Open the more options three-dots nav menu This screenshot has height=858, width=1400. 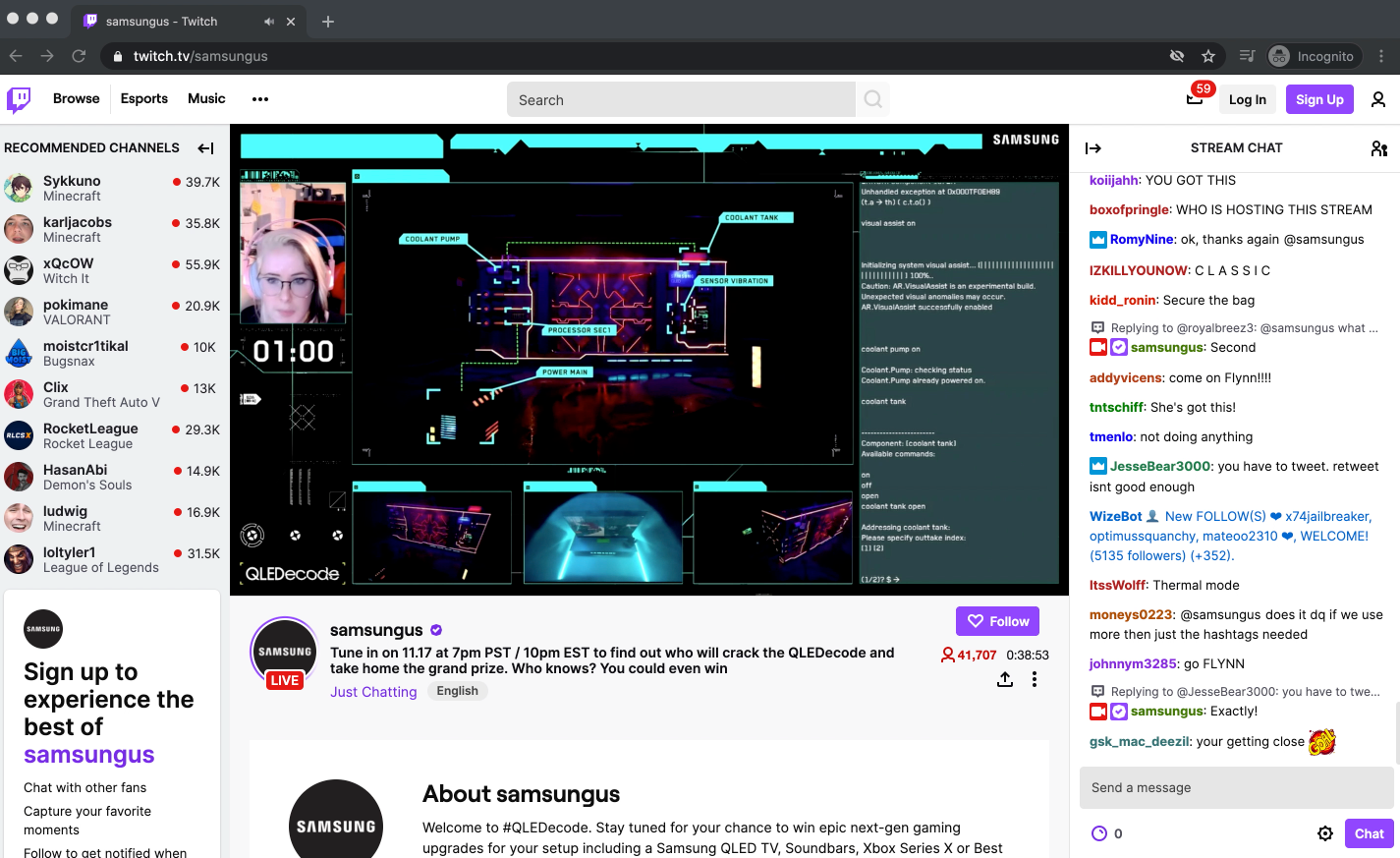coord(260,99)
